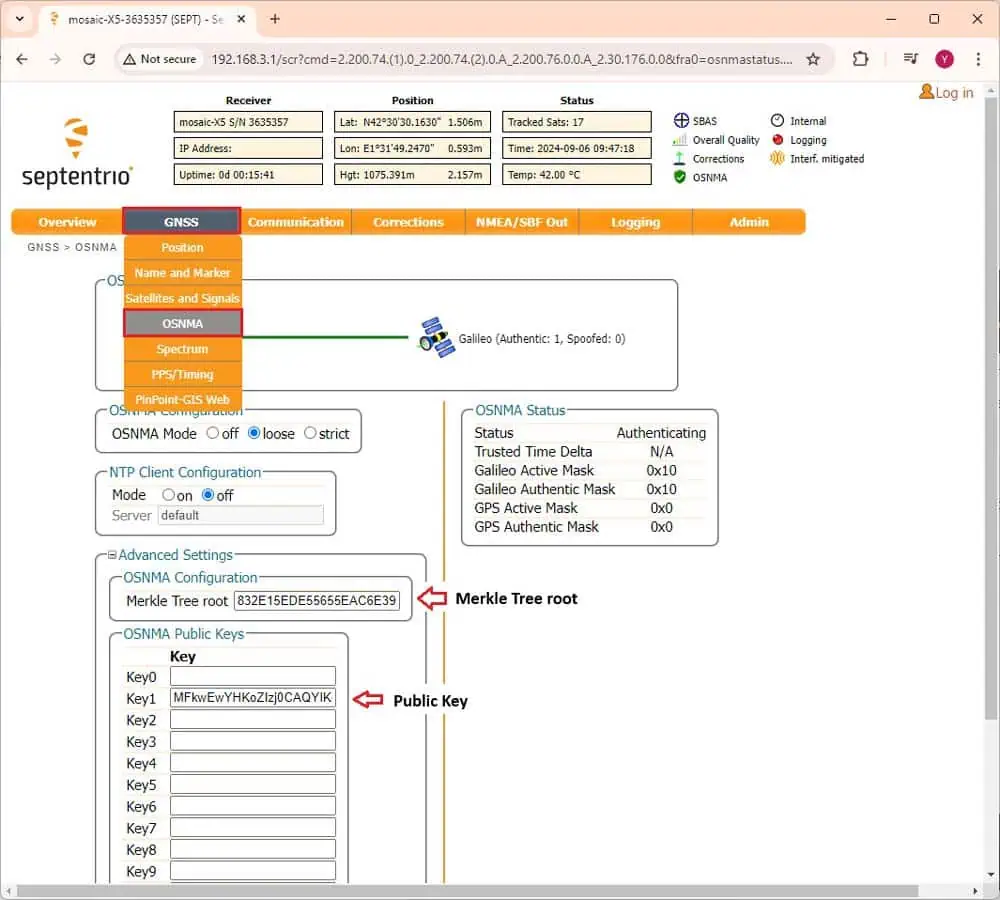
Task: Reload the page with browser refresh icon
Action: [x=89, y=59]
